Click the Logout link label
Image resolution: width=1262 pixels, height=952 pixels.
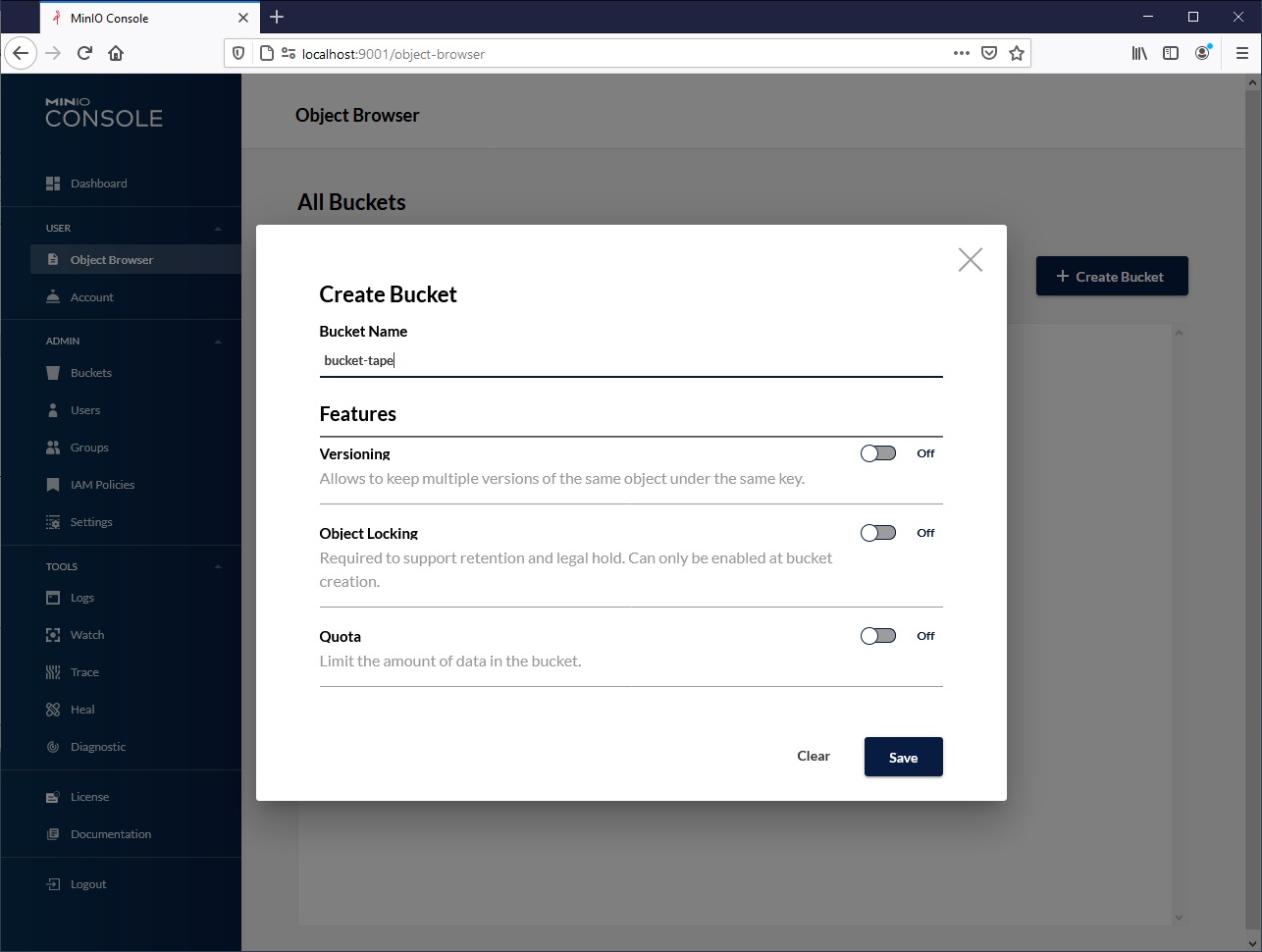click(x=88, y=884)
